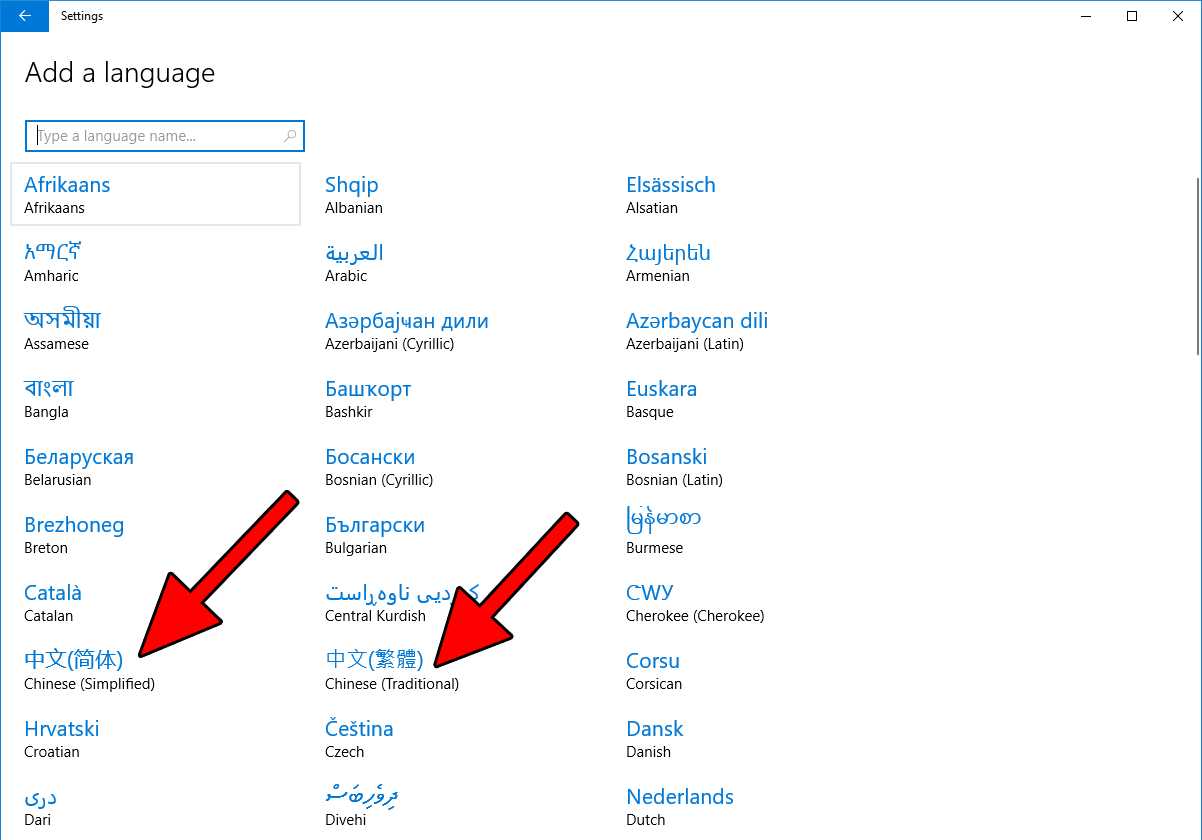The image size is (1202, 840).
Task: Click the search magnifier icon
Action: pos(290,136)
